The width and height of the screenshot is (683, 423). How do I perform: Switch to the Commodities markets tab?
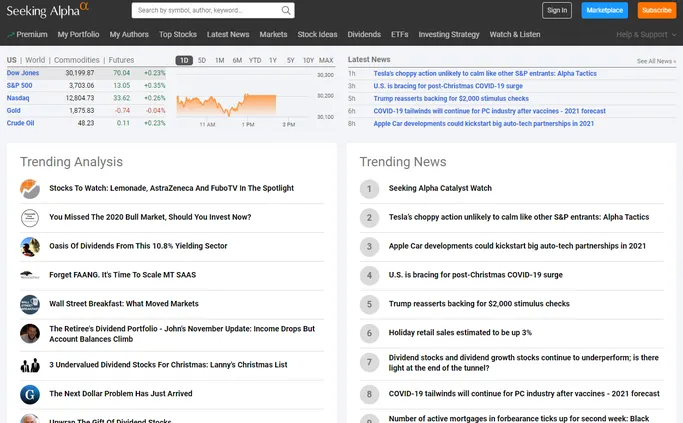pos(77,60)
